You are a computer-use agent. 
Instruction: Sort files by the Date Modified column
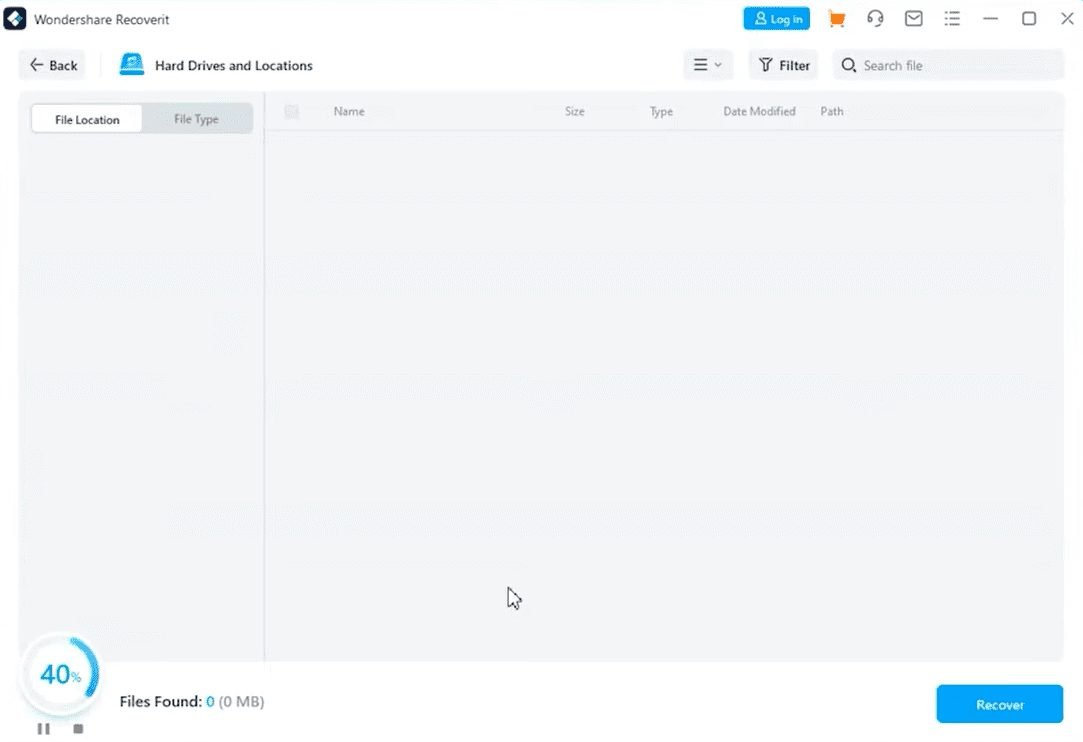coord(759,112)
